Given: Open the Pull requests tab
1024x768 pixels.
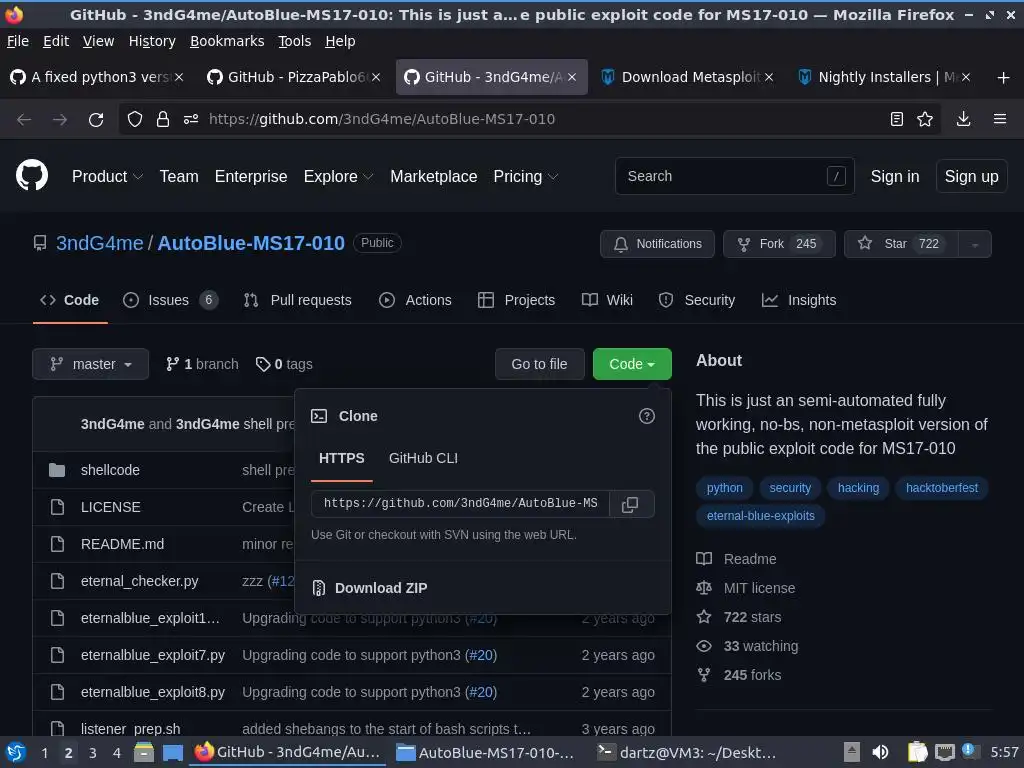Looking at the screenshot, I should pyautogui.click(x=298, y=300).
